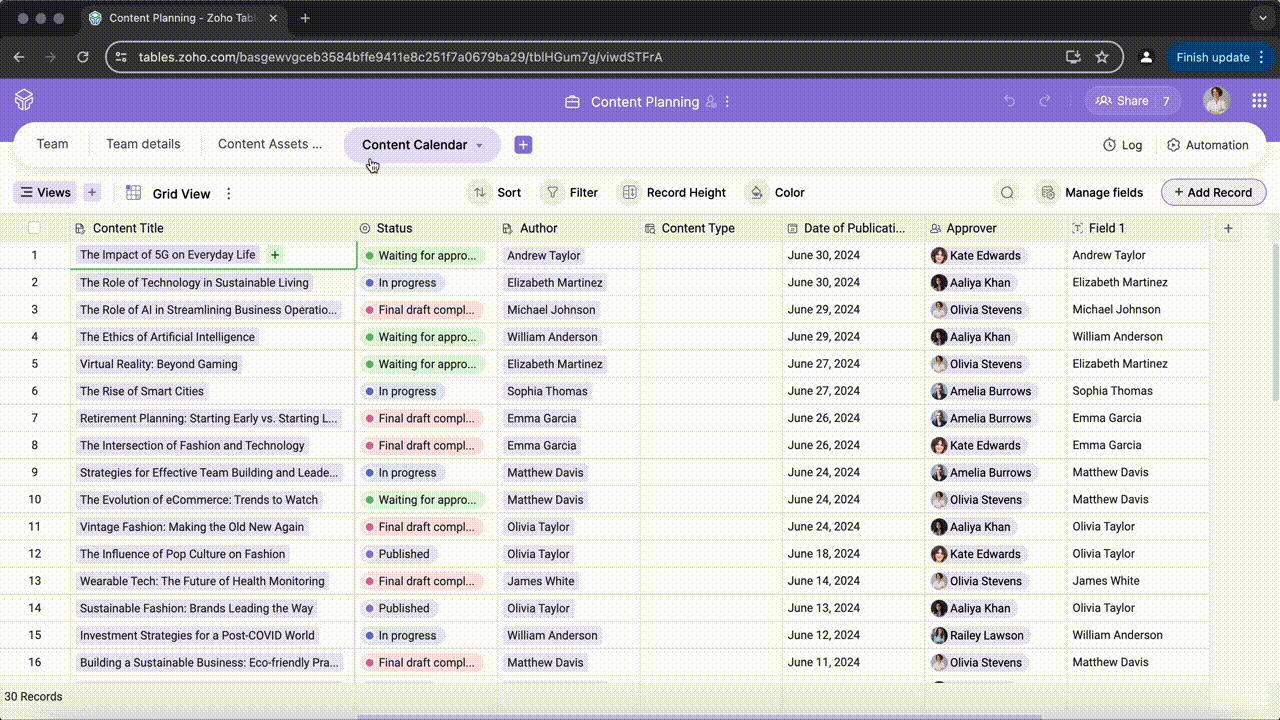
Task: Switch to the Team details tab
Action: tap(143, 144)
